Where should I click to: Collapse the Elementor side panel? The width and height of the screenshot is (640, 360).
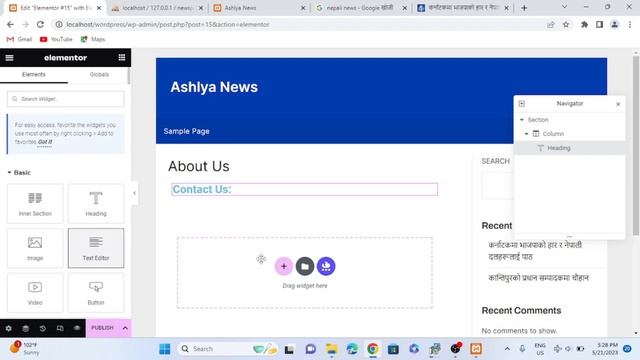(134, 193)
